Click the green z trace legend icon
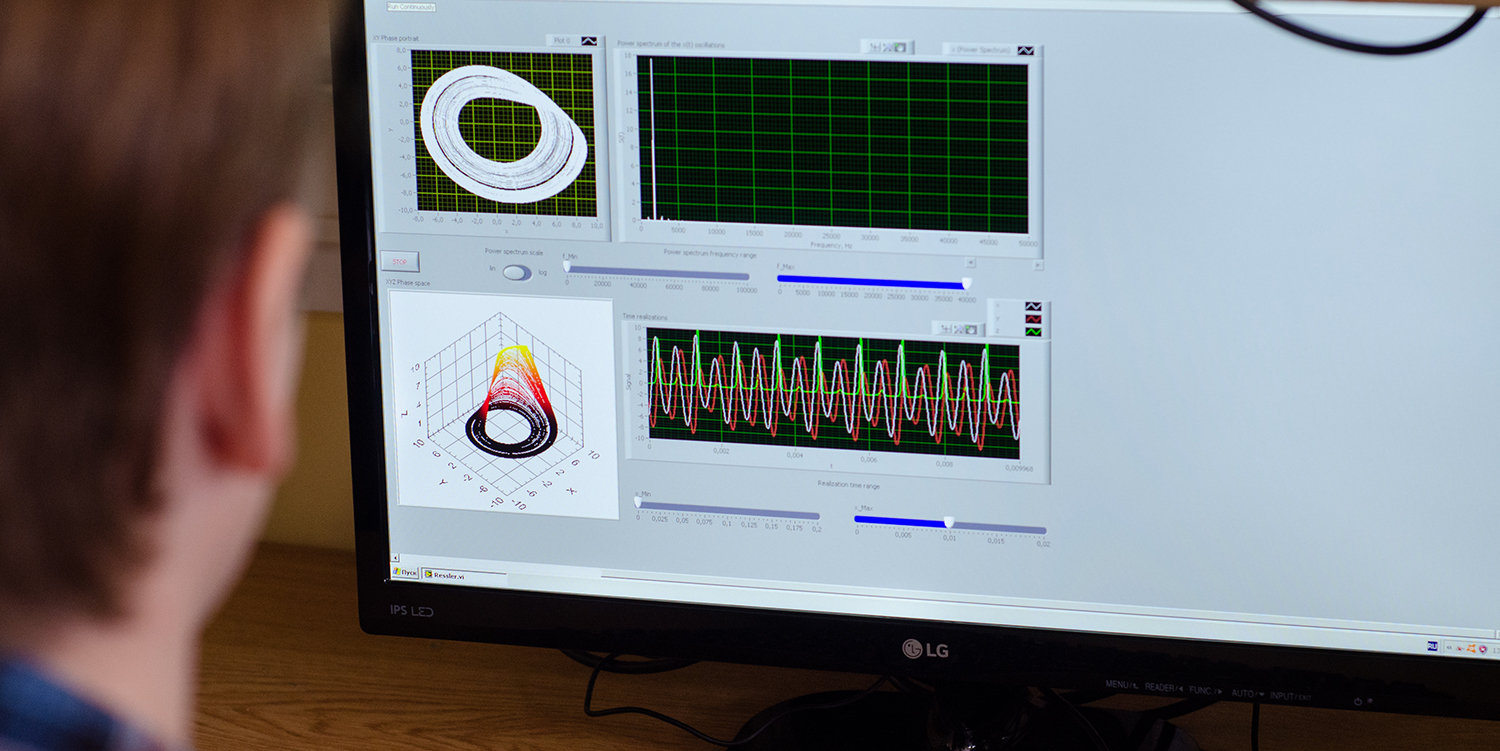This screenshot has width=1500, height=751. [1033, 332]
